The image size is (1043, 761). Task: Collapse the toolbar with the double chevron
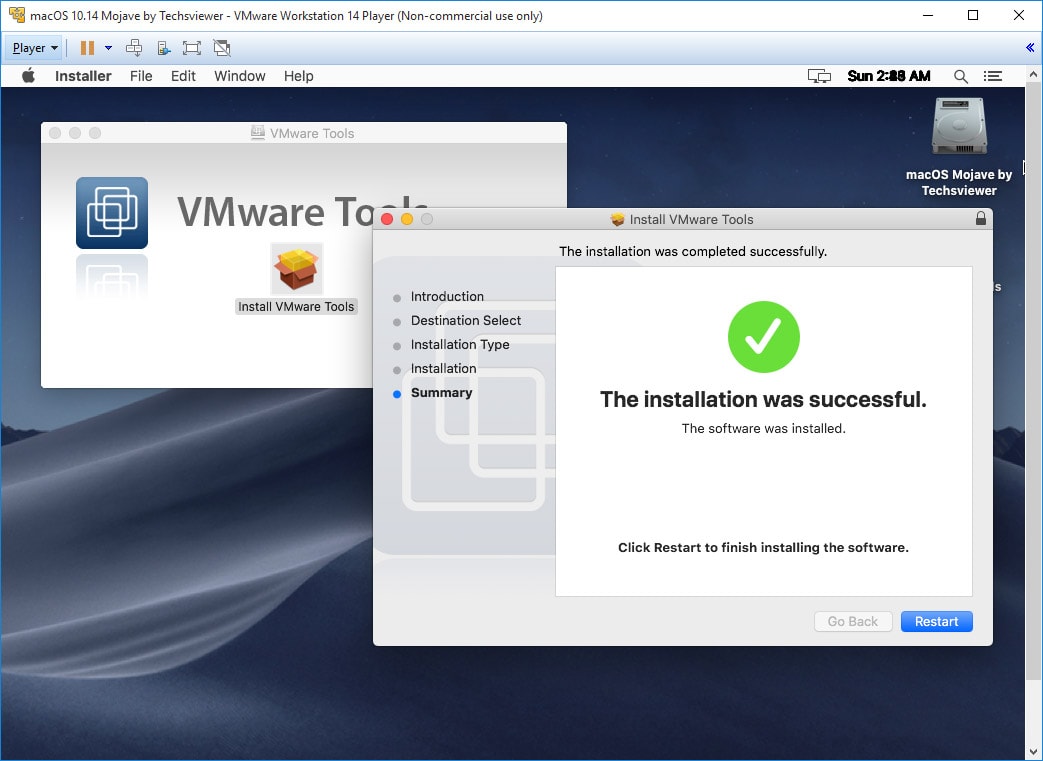[x=1030, y=48]
